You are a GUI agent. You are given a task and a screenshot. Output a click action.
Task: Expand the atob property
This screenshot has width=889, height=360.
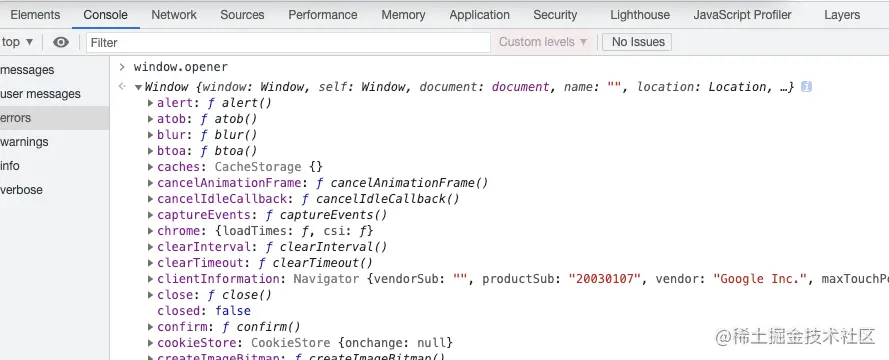click(x=150, y=119)
